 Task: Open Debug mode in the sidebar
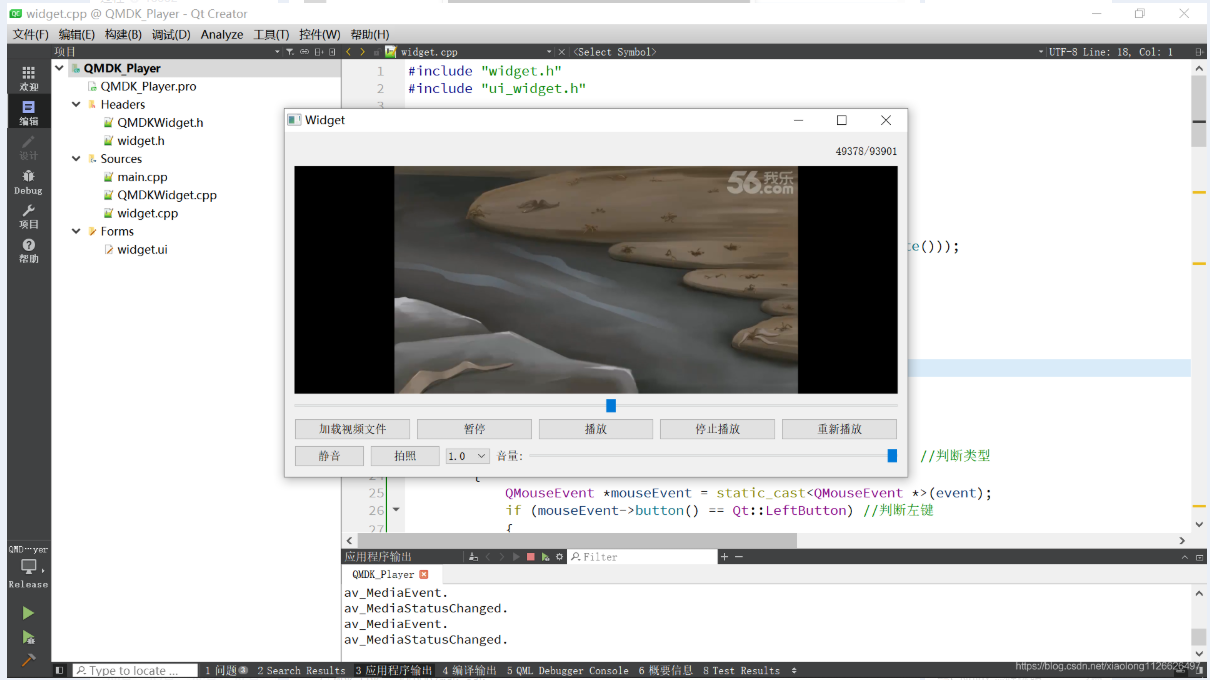(x=28, y=181)
